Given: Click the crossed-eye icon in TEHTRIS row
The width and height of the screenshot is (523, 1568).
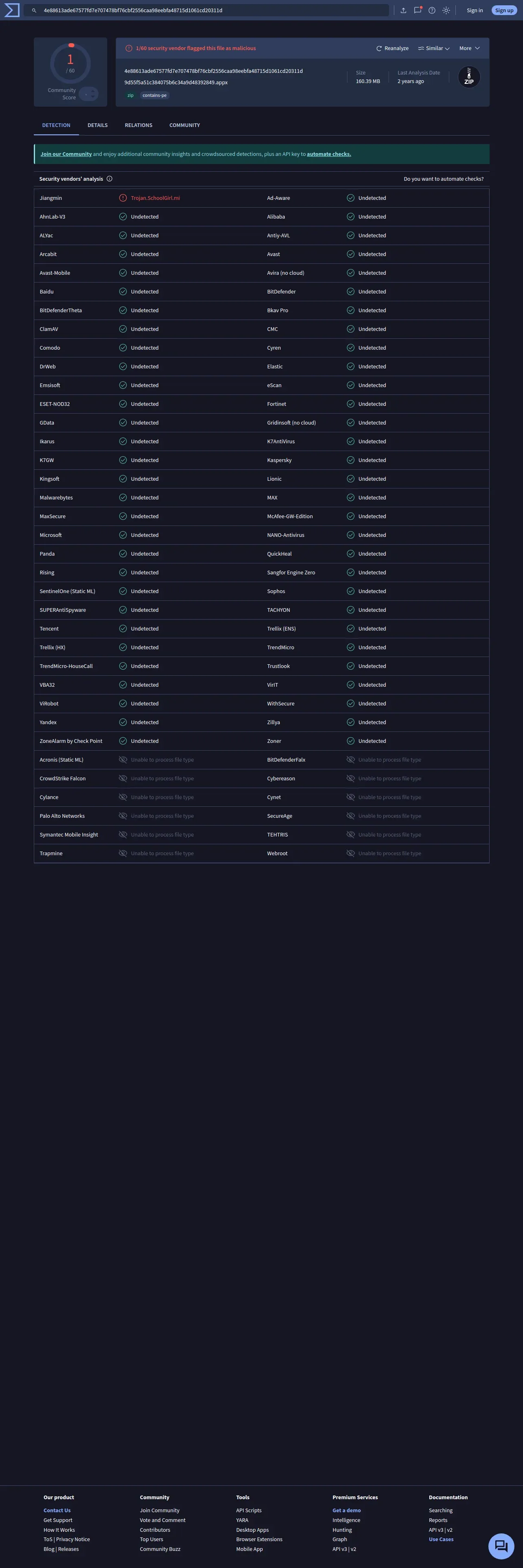Looking at the screenshot, I should pos(351,834).
